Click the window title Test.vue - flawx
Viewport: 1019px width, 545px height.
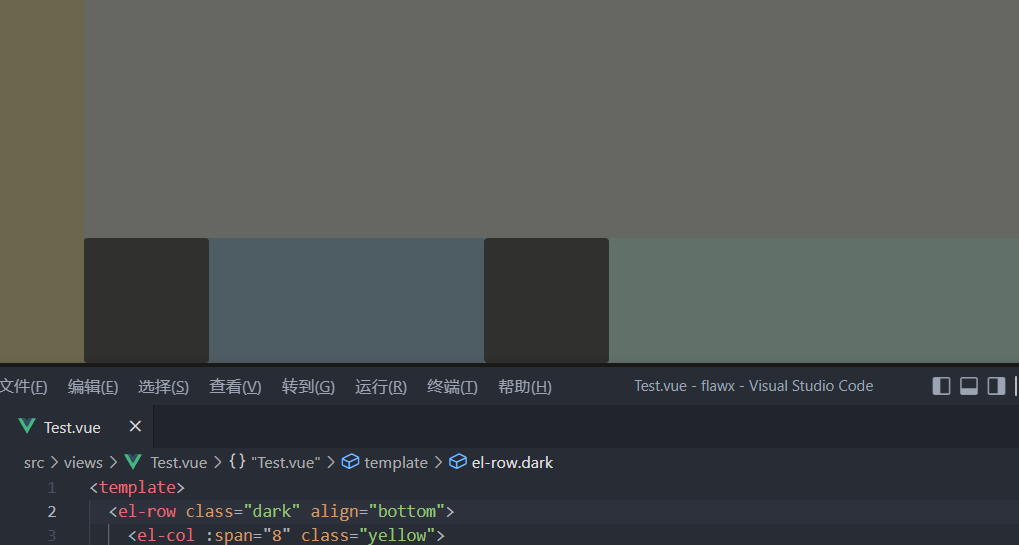[754, 386]
